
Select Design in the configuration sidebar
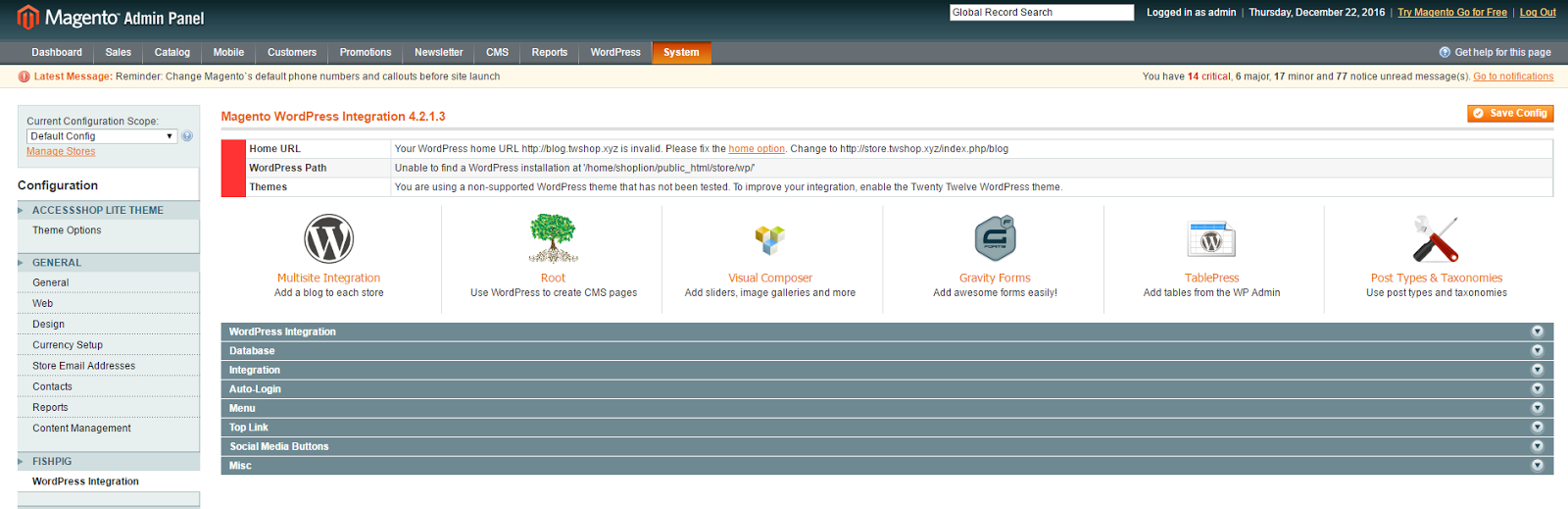pyautogui.click(x=48, y=325)
